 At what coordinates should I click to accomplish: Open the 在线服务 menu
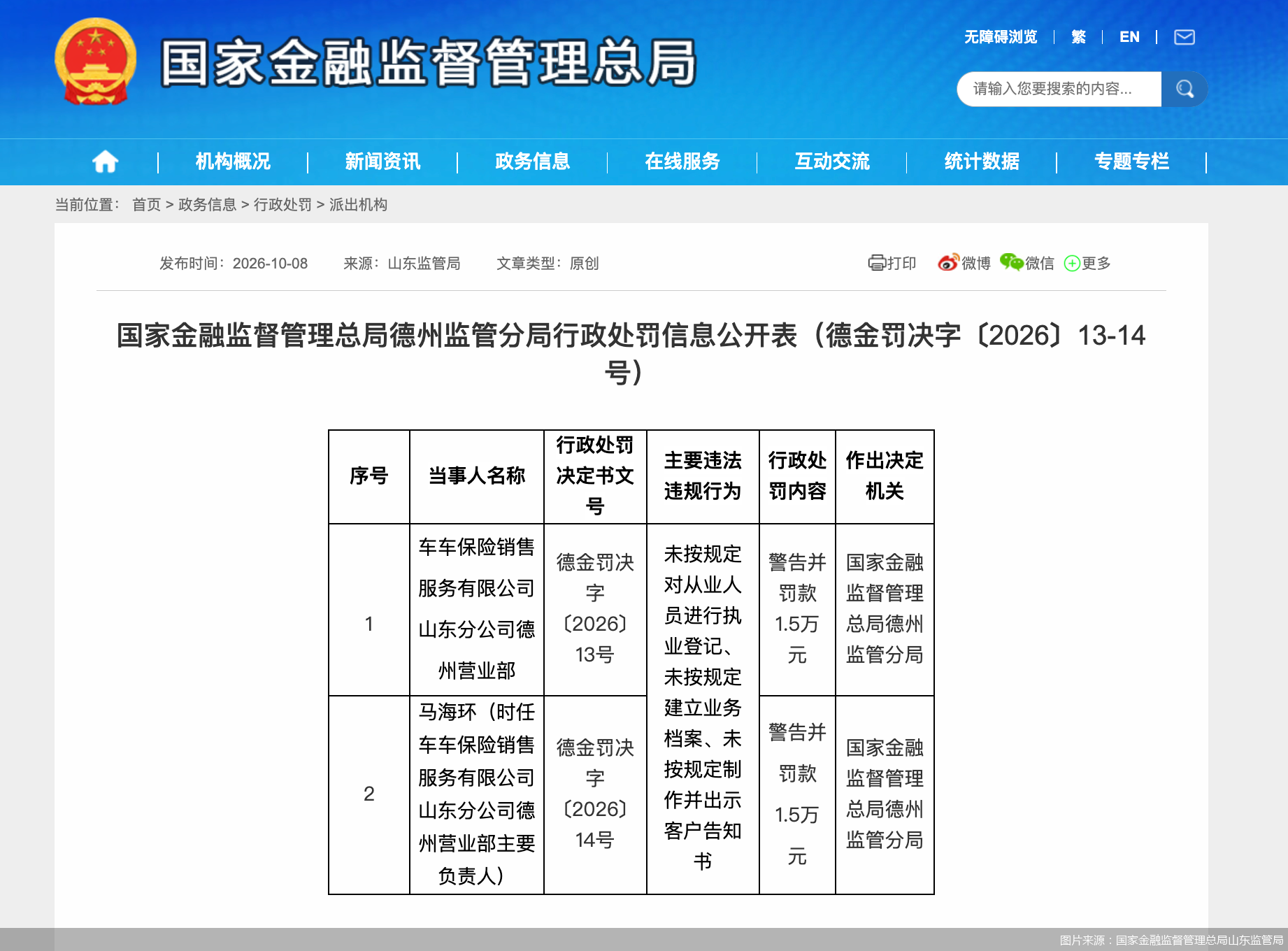[x=682, y=162]
